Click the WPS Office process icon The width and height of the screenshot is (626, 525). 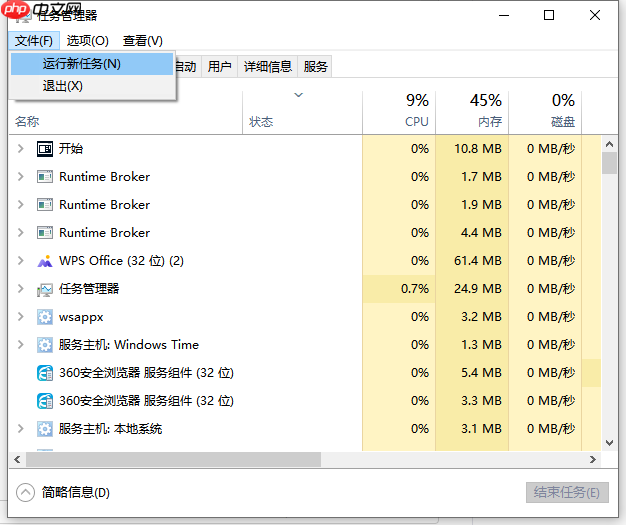45,261
